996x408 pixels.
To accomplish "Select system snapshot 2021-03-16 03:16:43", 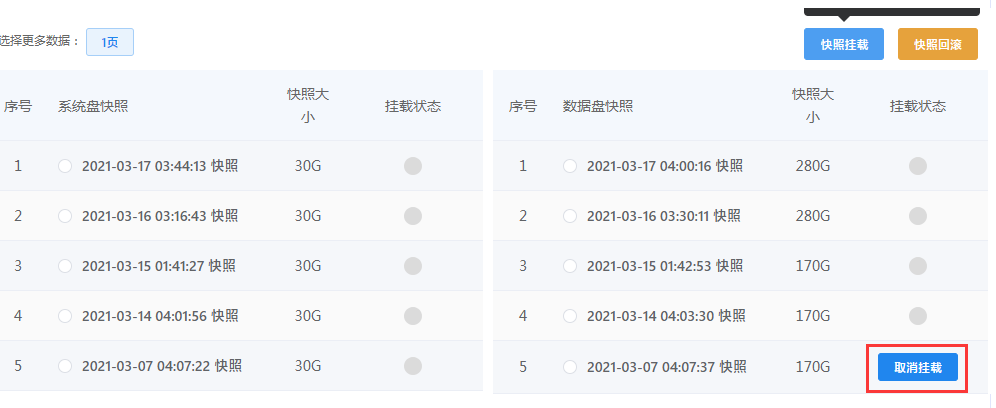I will [65, 216].
